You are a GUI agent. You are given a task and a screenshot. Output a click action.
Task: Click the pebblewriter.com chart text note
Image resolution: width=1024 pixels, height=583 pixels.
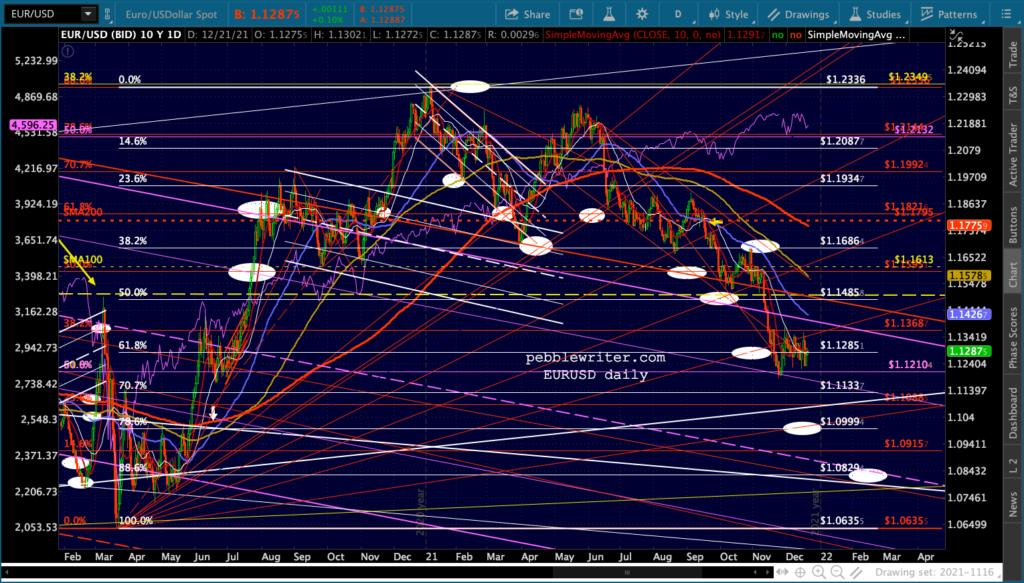[596, 358]
